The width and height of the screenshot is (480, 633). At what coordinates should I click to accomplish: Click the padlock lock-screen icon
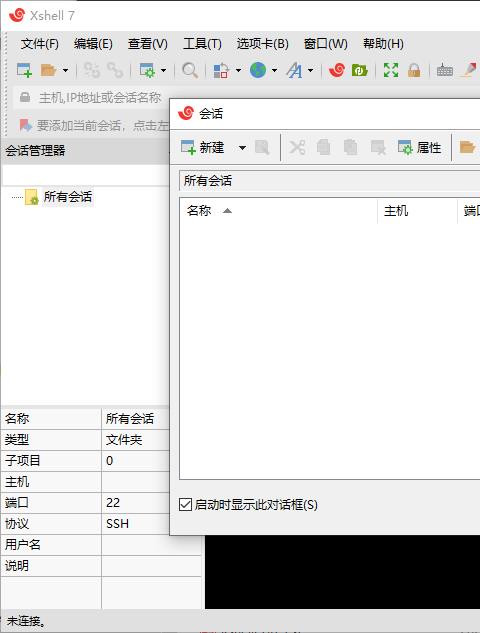pos(414,70)
